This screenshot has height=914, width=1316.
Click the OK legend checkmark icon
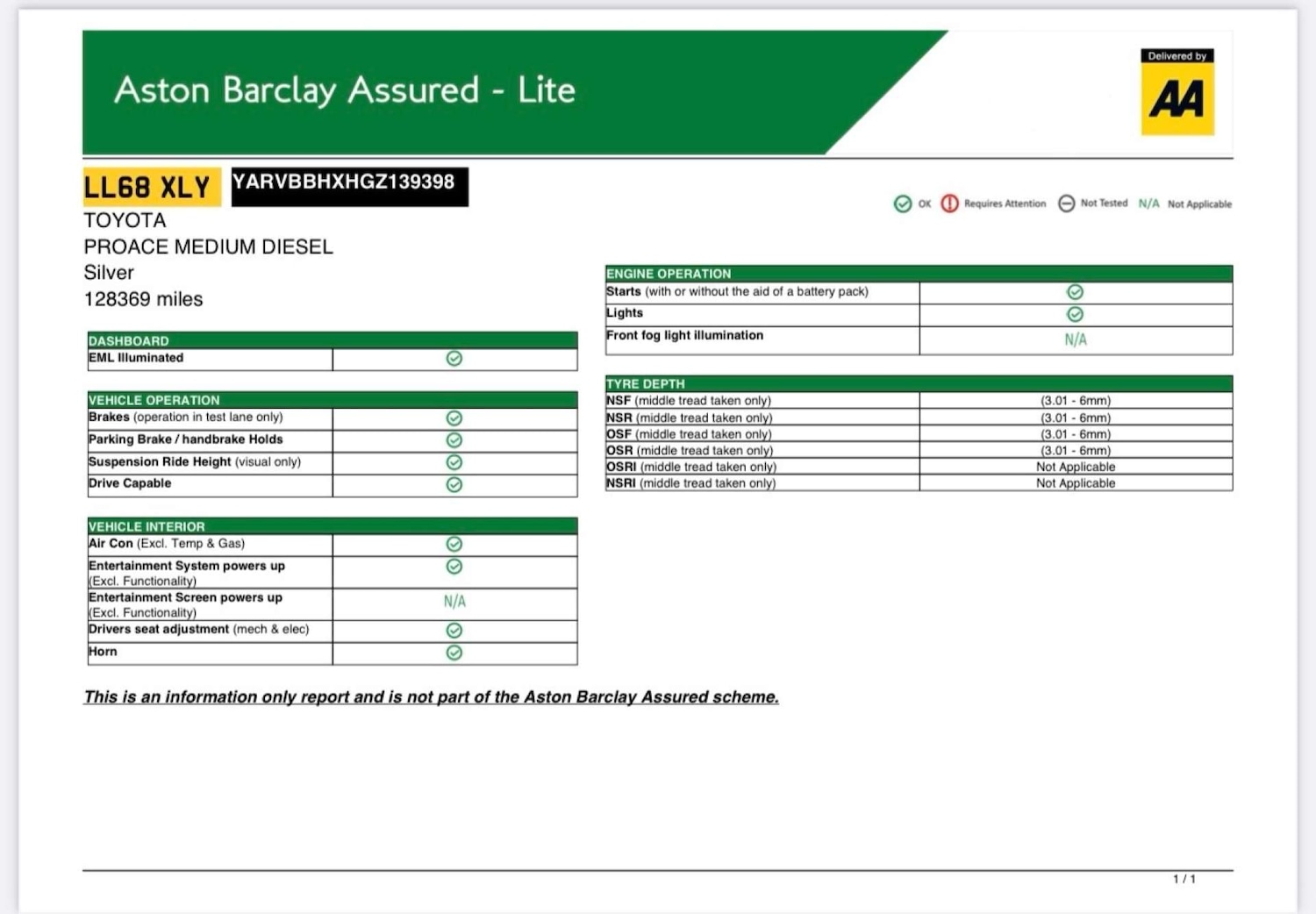click(x=903, y=204)
